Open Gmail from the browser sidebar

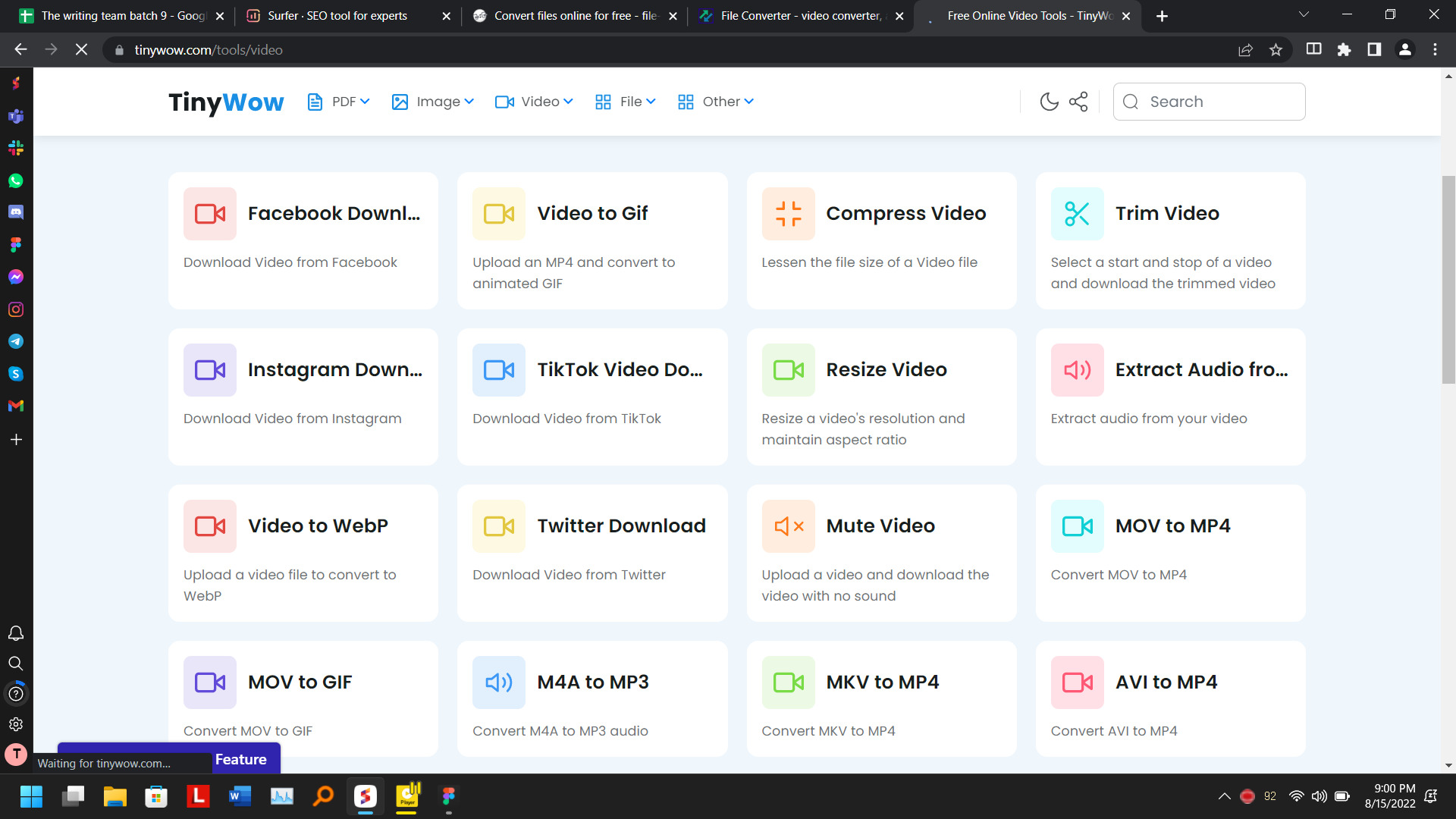click(16, 406)
